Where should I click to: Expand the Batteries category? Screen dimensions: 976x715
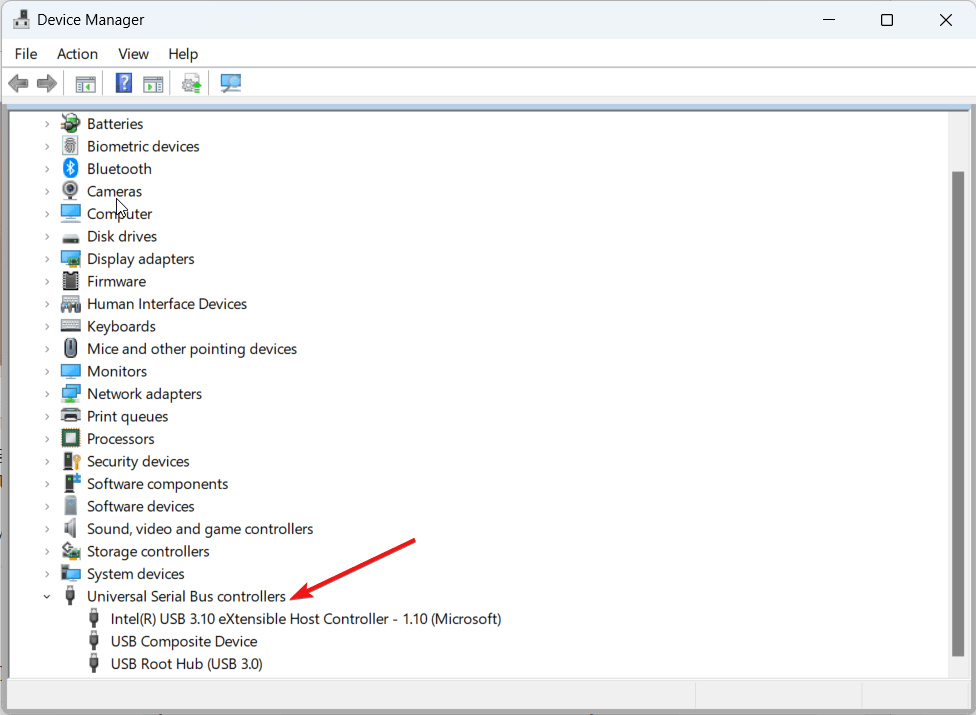47,124
